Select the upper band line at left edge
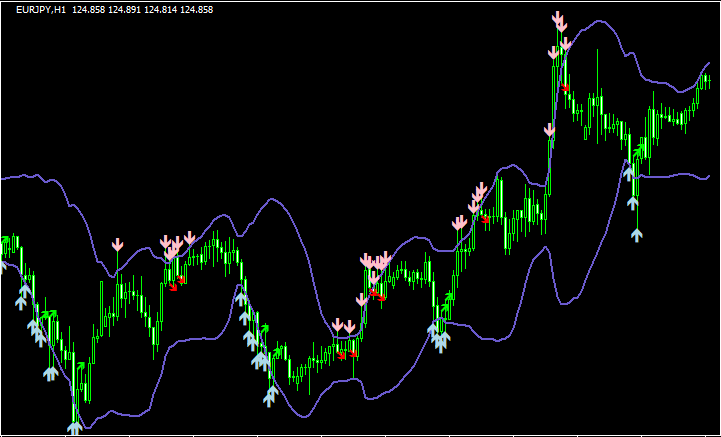 (x=4, y=179)
